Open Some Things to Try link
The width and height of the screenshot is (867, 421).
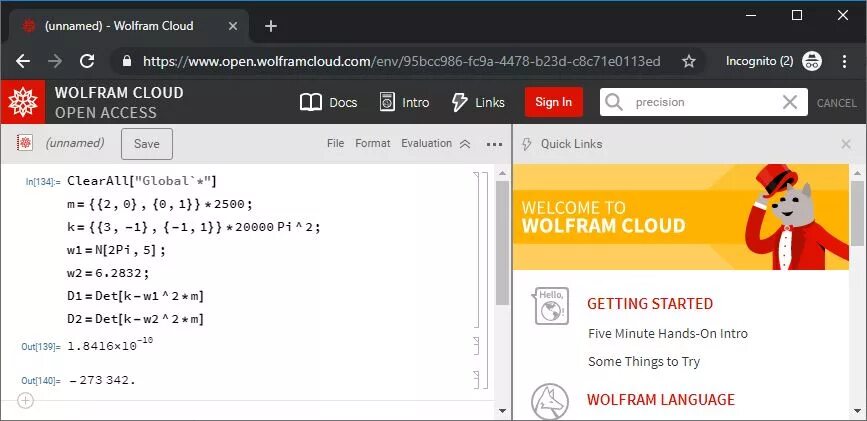pos(644,362)
